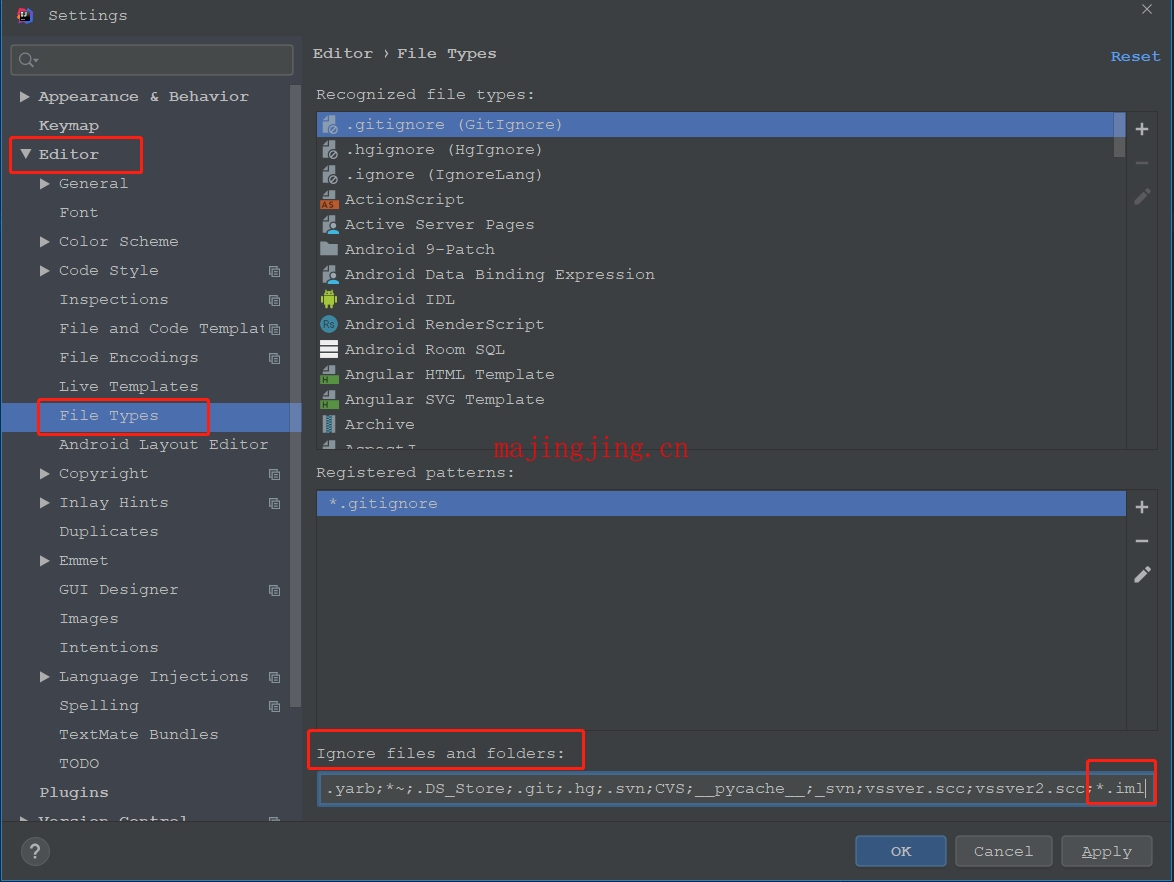1174x882 pixels.
Task: Expand the Inlay Hints arrow
Action: pyautogui.click(x=45, y=502)
